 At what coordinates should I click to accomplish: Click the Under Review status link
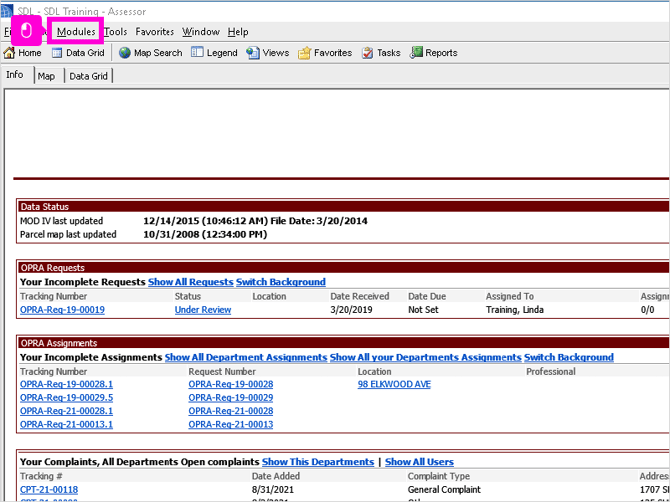(x=203, y=310)
